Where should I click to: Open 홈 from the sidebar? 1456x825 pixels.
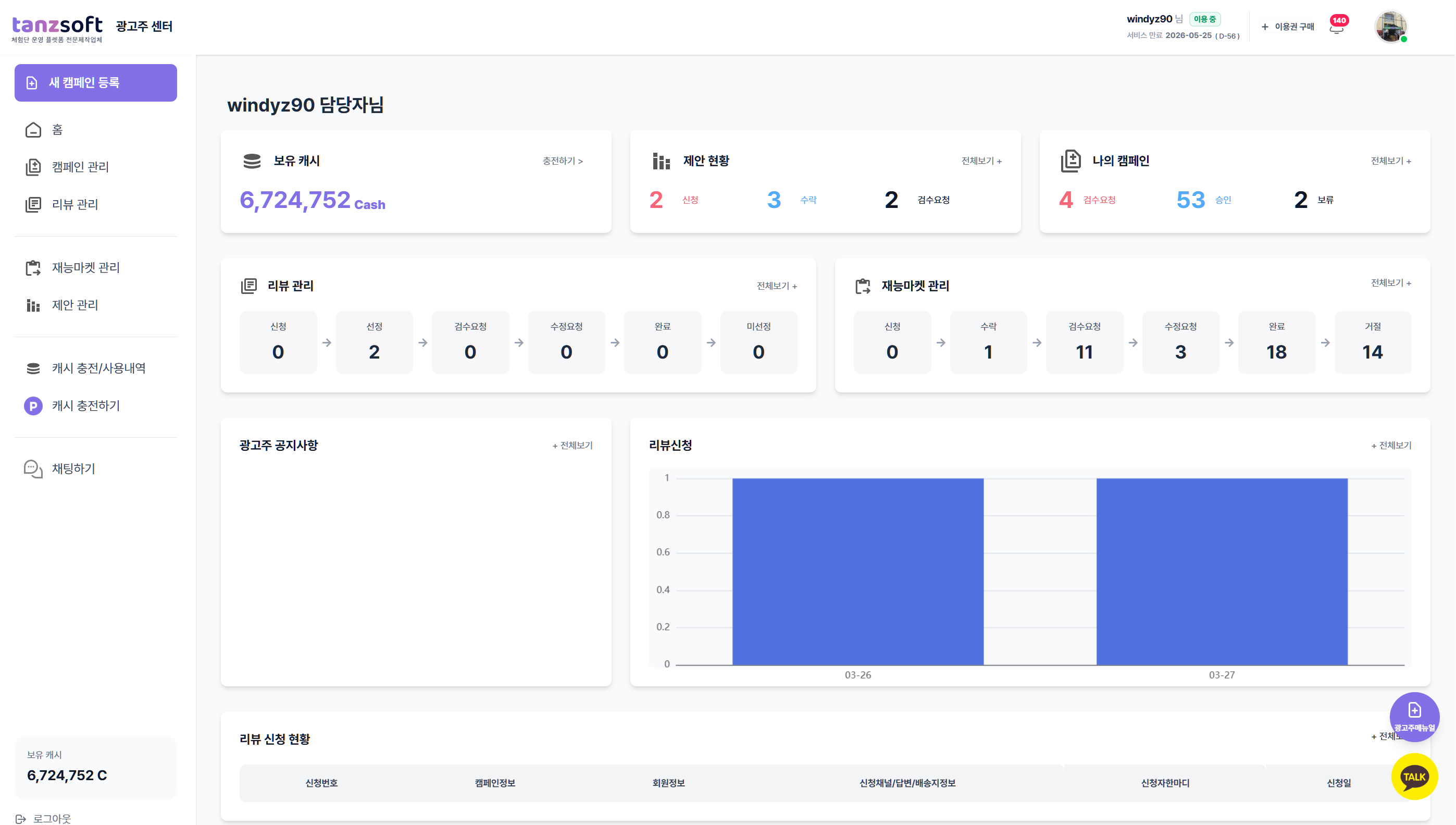pos(57,130)
